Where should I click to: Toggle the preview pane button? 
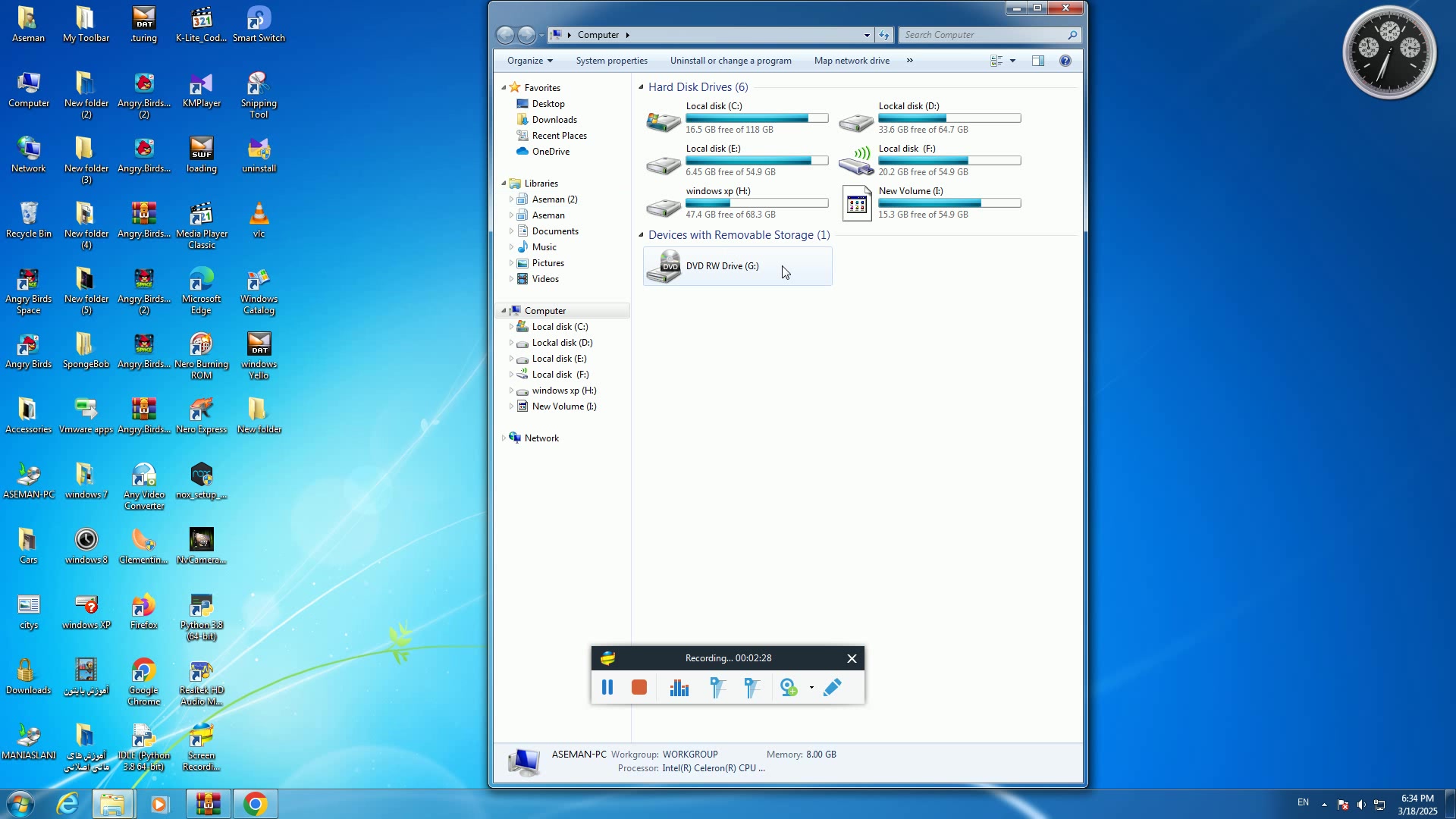point(1037,61)
